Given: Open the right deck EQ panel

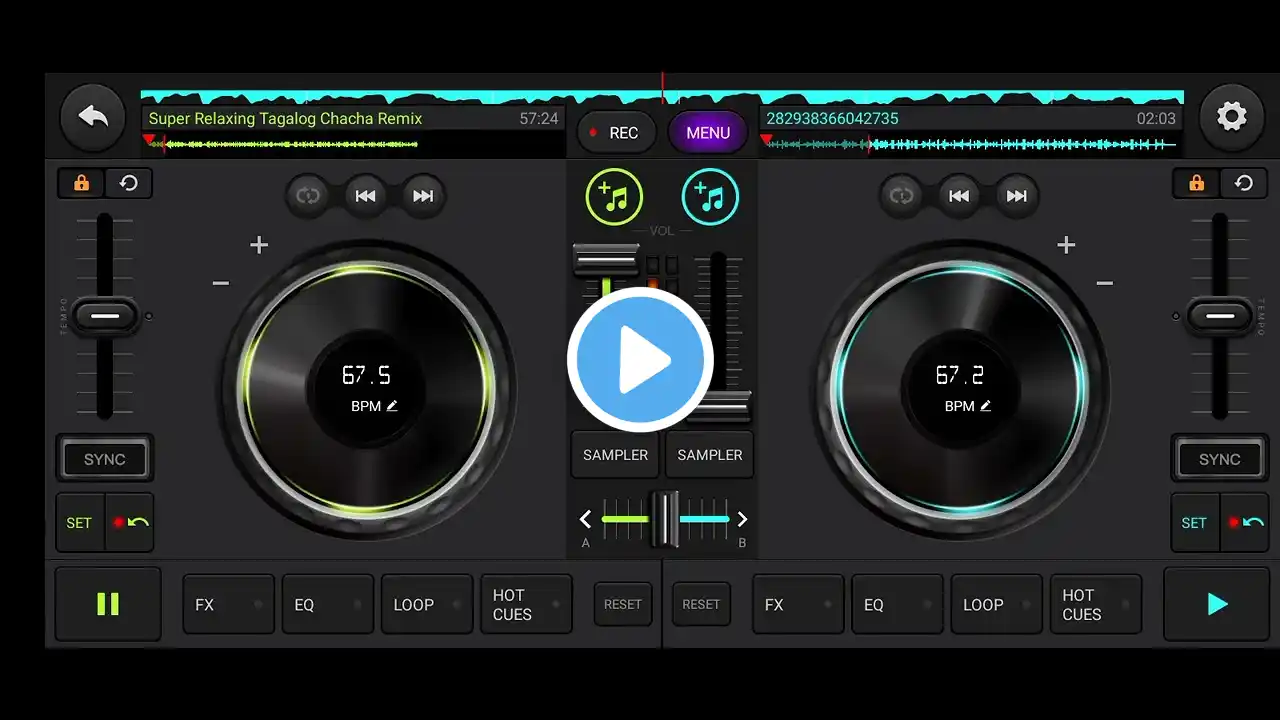Looking at the screenshot, I should pyautogui.click(x=897, y=604).
